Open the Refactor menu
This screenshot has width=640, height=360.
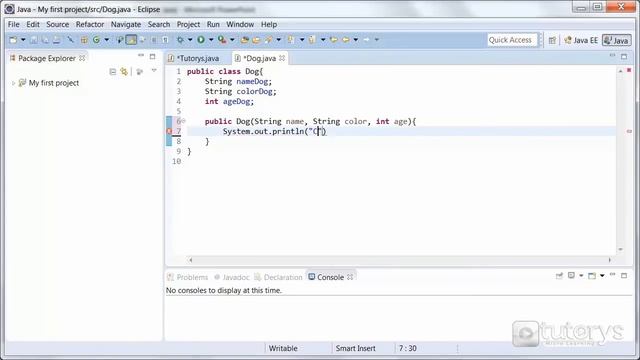[x=90, y=24]
